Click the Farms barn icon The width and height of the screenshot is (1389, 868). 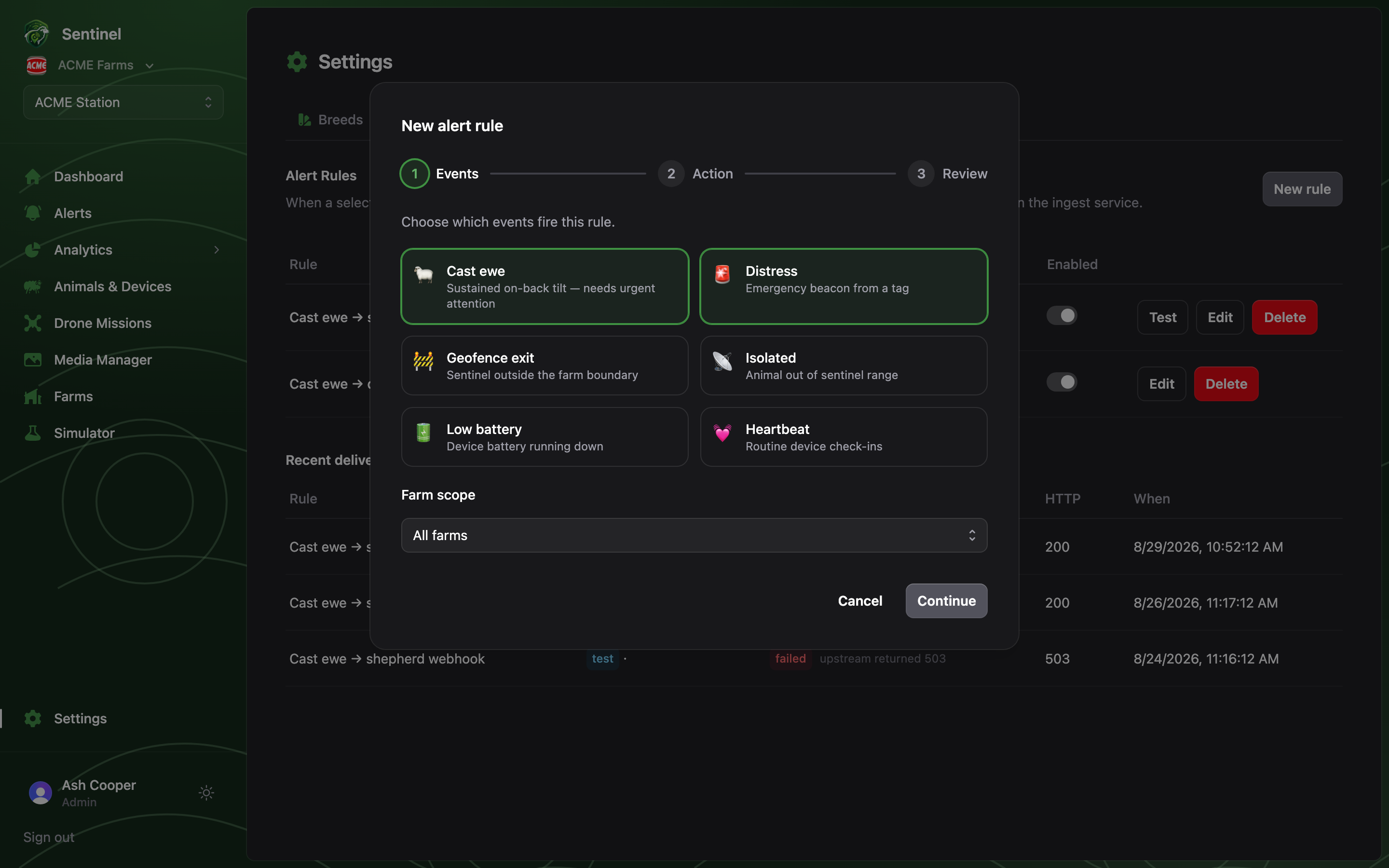tap(33, 397)
